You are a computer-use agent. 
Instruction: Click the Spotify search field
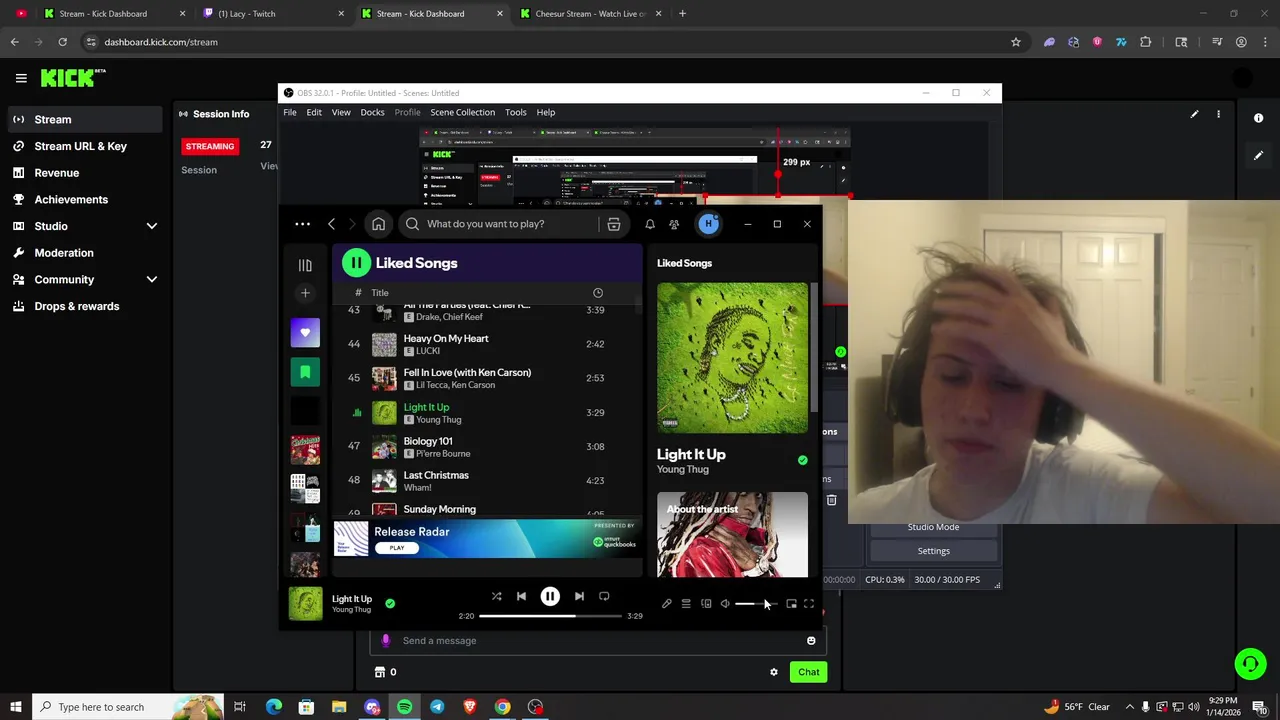click(x=500, y=224)
